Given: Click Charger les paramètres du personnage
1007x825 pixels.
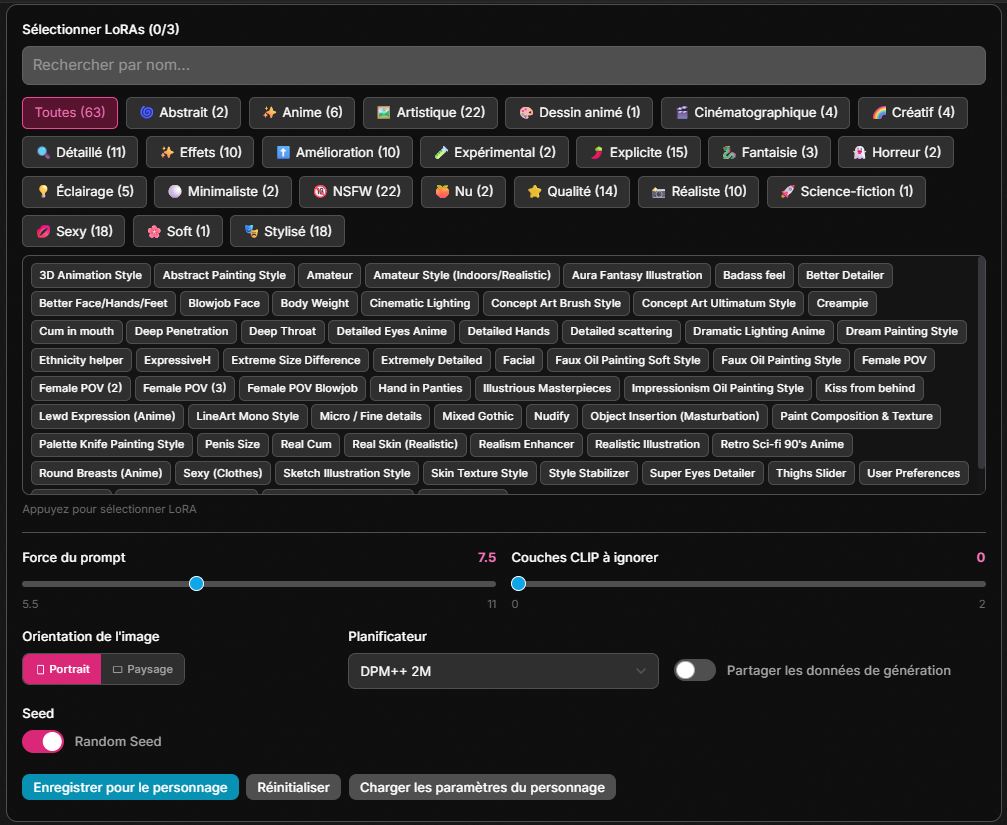Looking at the screenshot, I should pyautogui.click(x=482, y=787).
